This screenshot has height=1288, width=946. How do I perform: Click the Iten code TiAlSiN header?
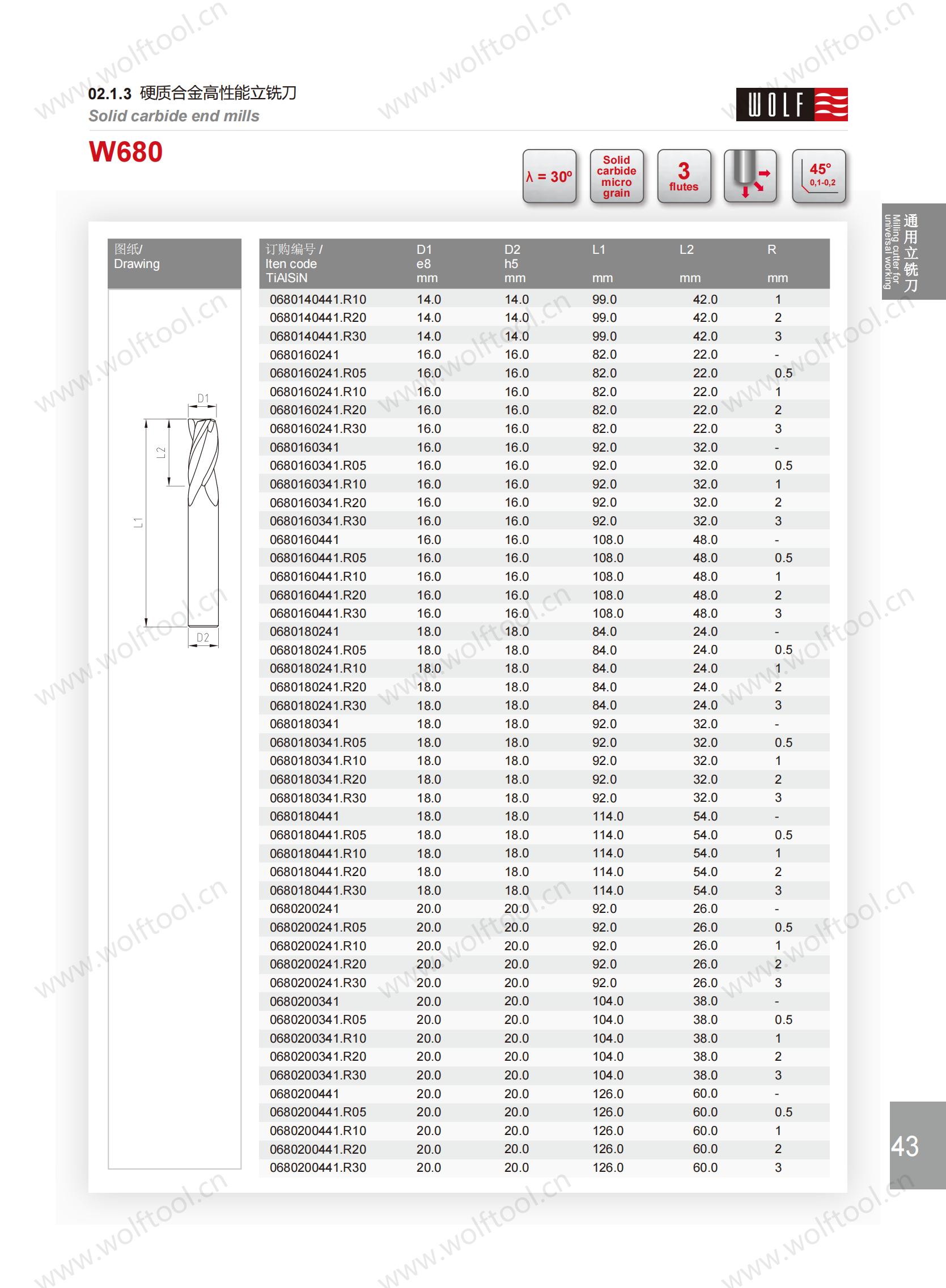(x=294, y=263)
